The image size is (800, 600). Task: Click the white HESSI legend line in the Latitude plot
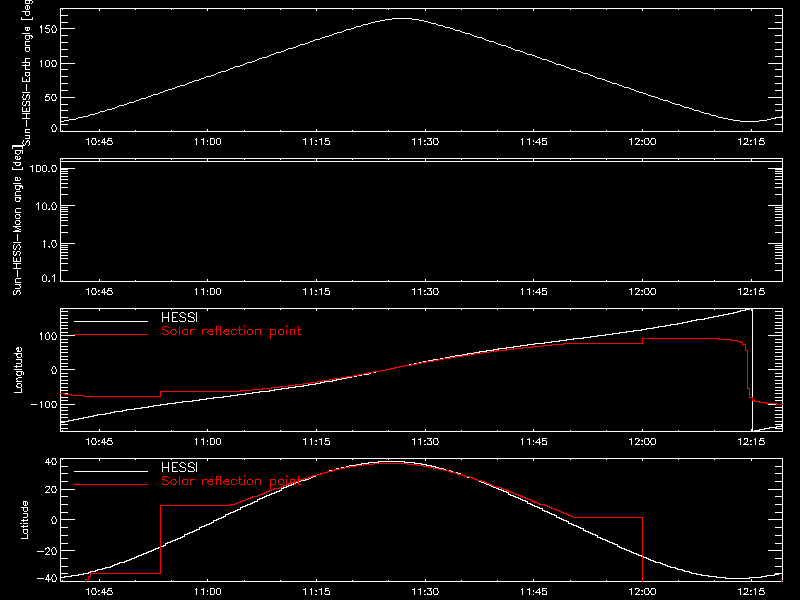(x=111, y=471)
